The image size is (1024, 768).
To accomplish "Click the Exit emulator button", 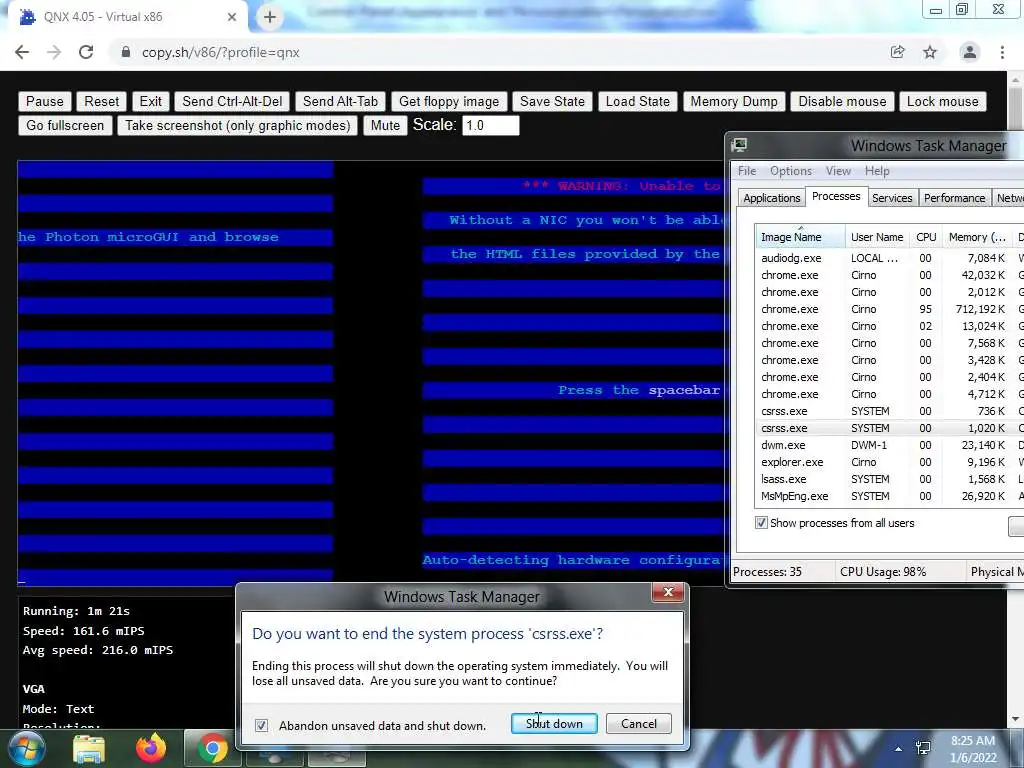I will 150,101.
